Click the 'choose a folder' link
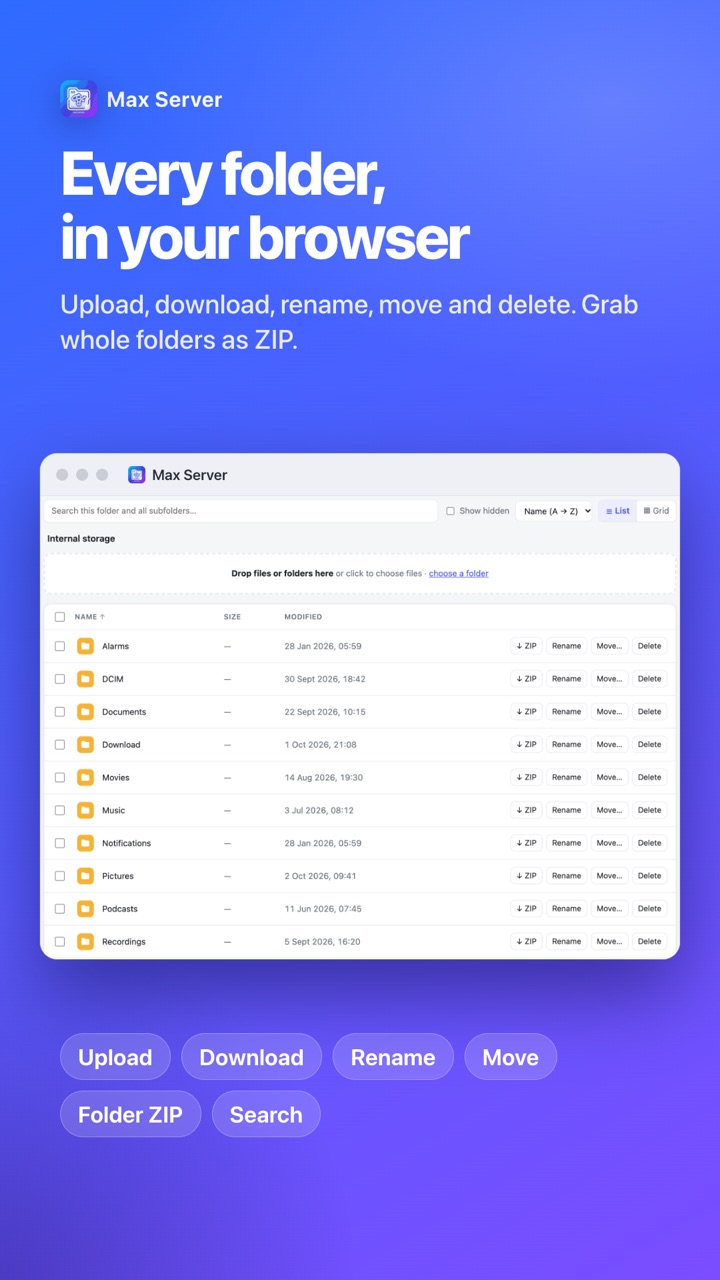Screen dimensions: 720x1280 459,574
